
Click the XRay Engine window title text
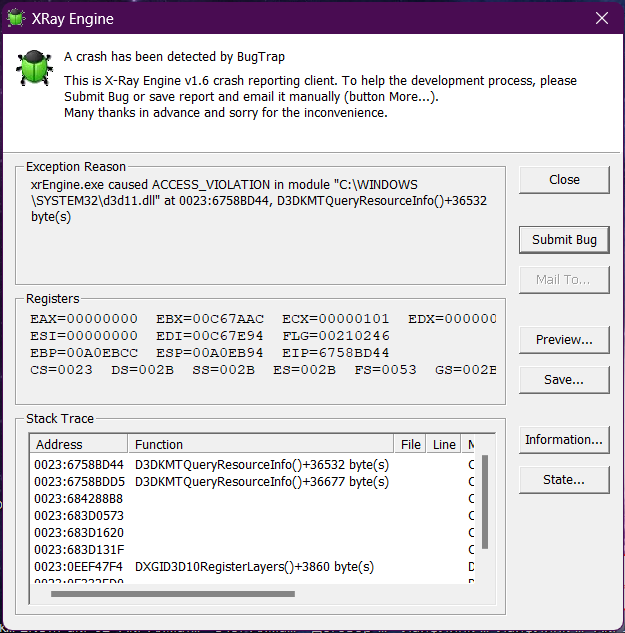click(x=73, y=19)
